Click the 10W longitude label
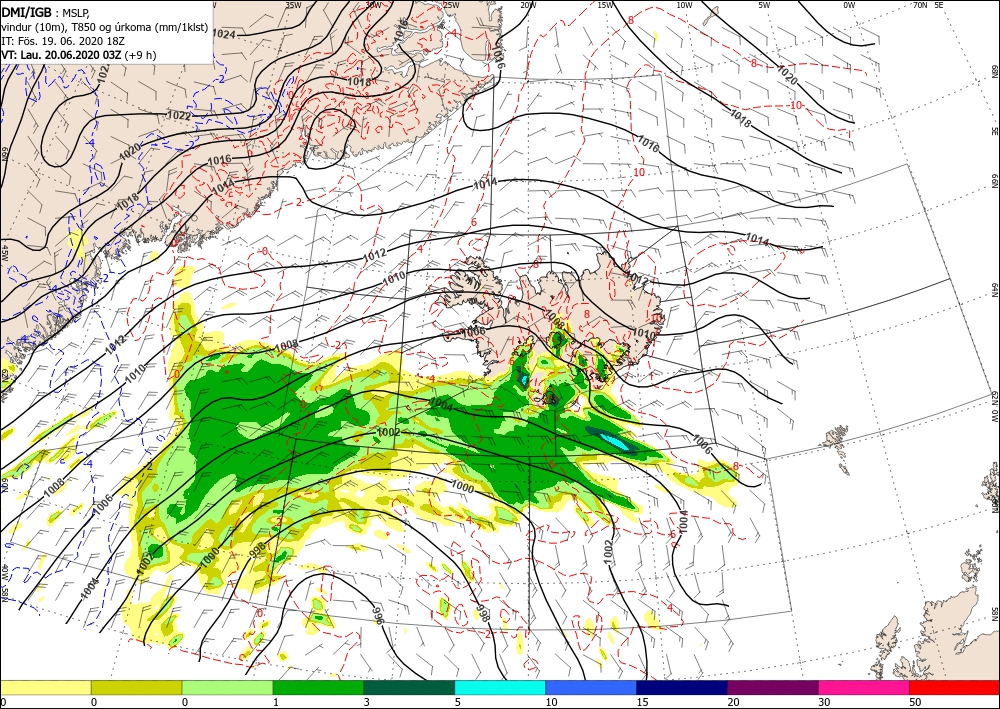 684,5
